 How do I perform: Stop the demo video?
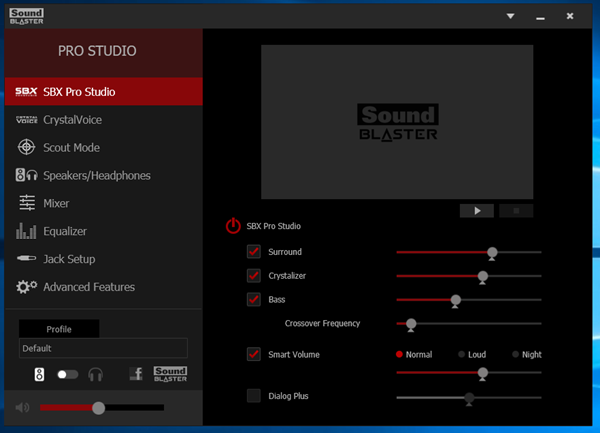click(516, 211)
